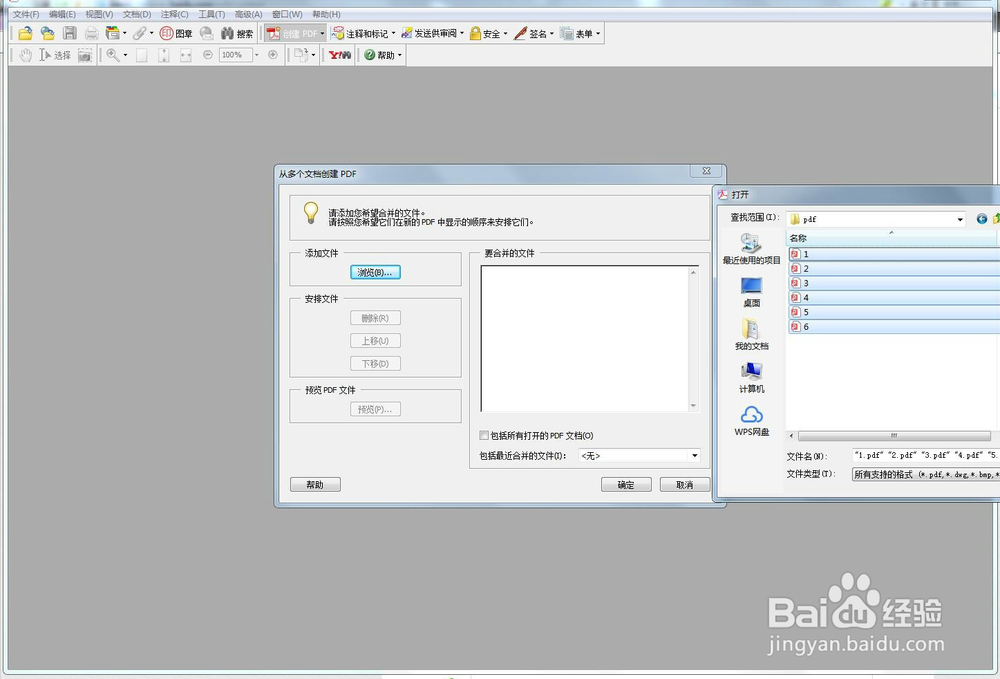This screenshot has height=679, width=1000.
Task: Click the Organizer icon in toolbar
Action: [113, 34]
